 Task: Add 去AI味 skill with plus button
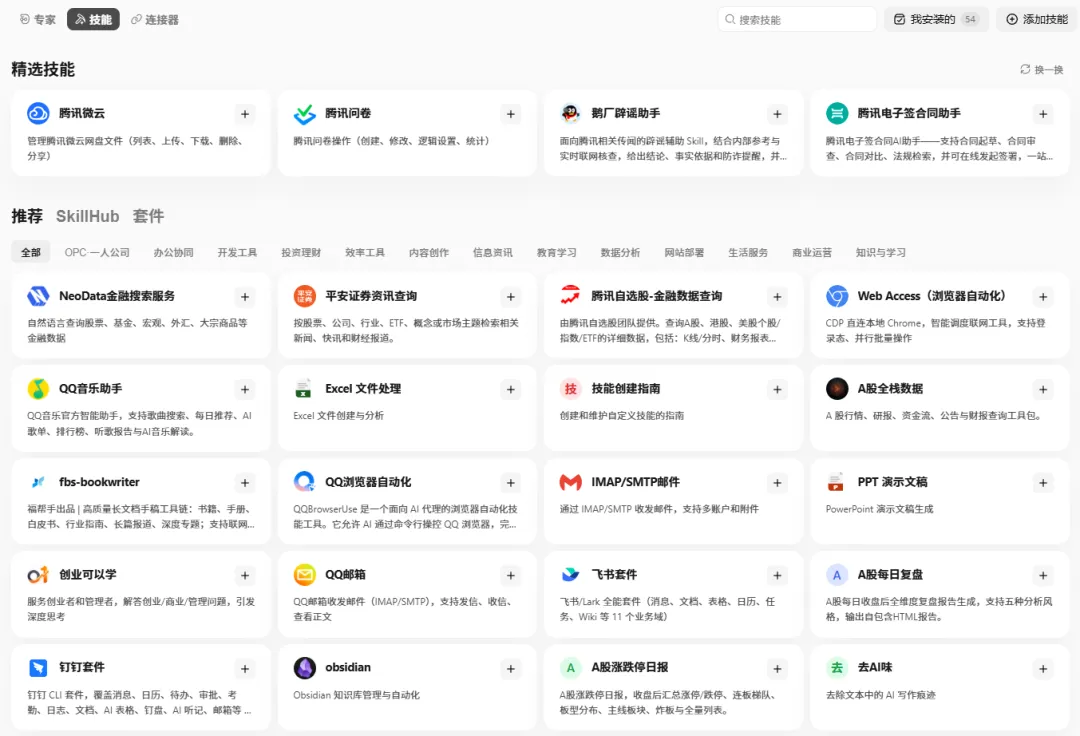1043,669
